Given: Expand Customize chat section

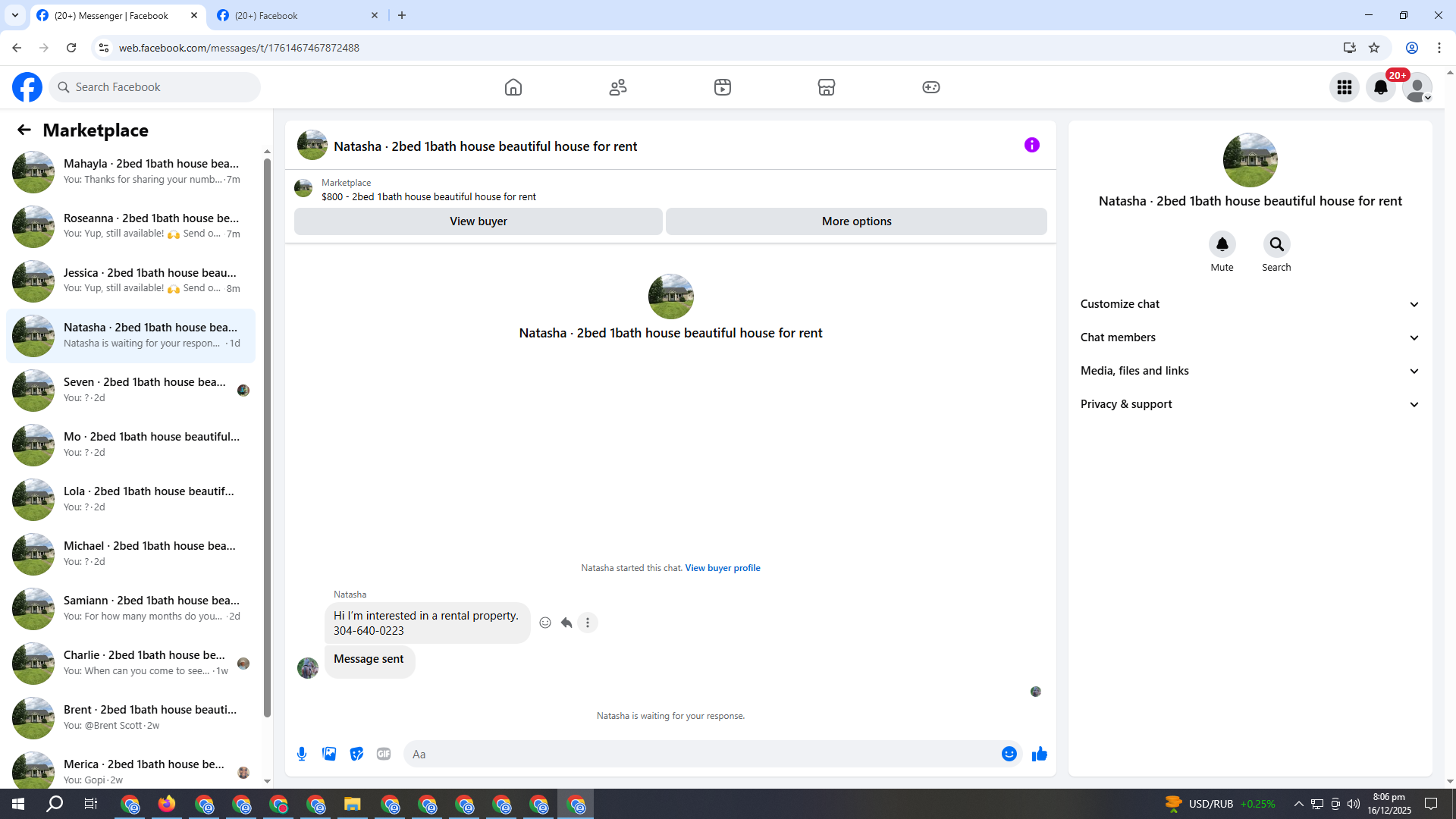Looking at the screenshot, I should click(x=1250, y=304).
